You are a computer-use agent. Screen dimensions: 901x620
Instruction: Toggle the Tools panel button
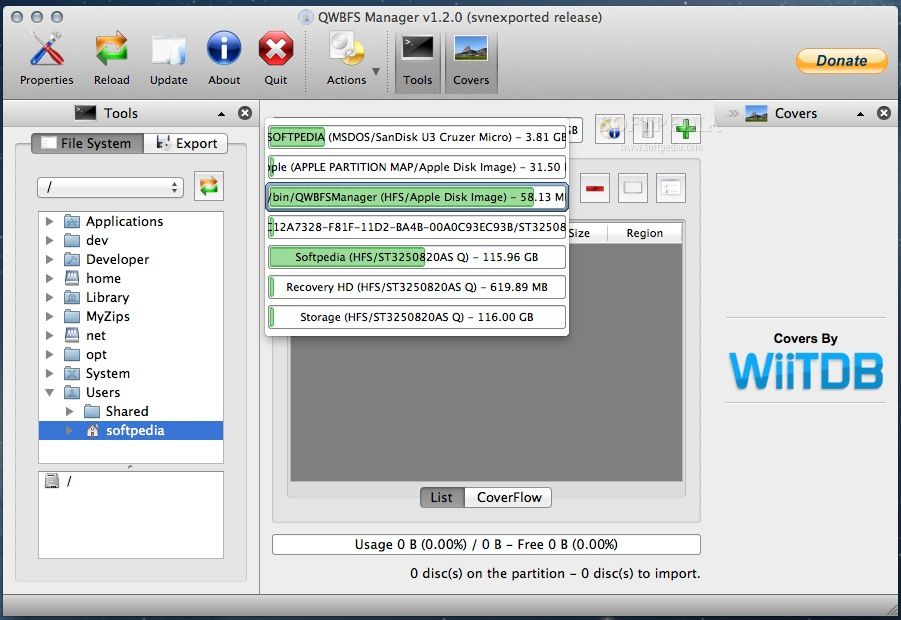[418, 61]
